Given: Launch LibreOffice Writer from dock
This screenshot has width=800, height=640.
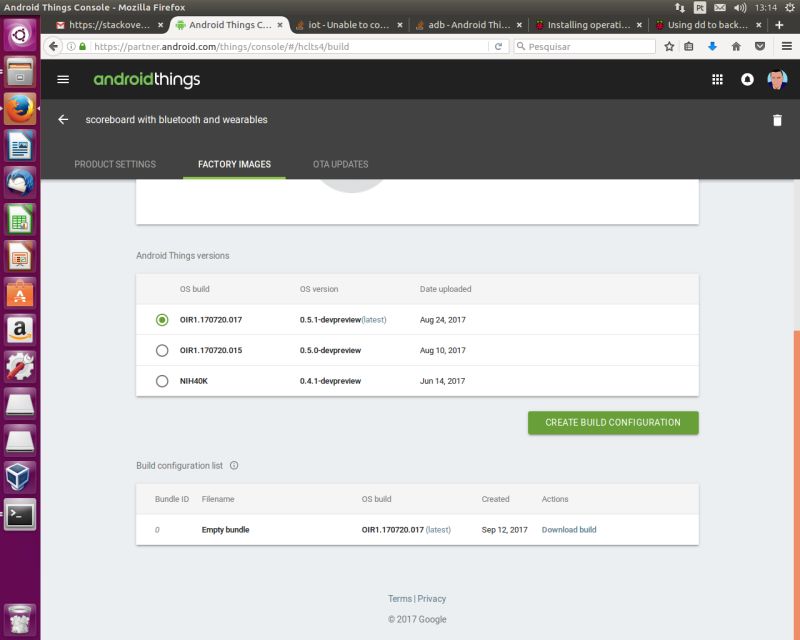Looking at the screenshot, I should [20, 145].
